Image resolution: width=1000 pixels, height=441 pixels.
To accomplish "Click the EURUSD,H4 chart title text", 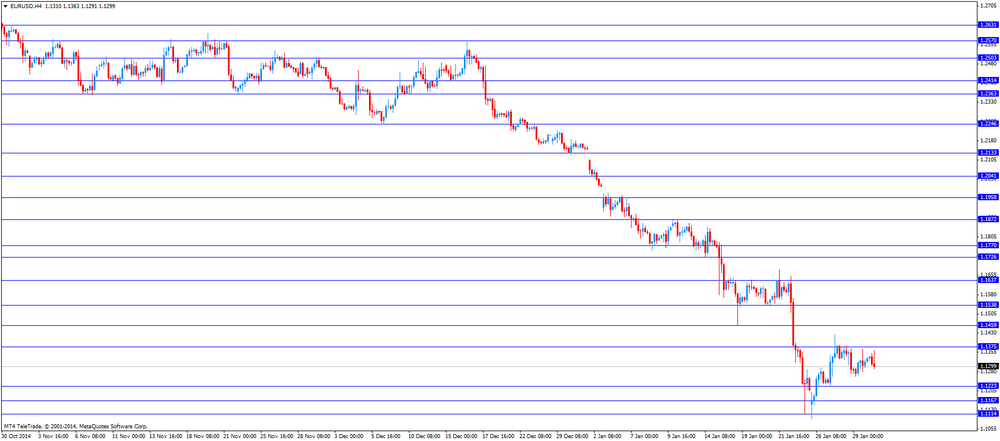I will coord(26,5).
